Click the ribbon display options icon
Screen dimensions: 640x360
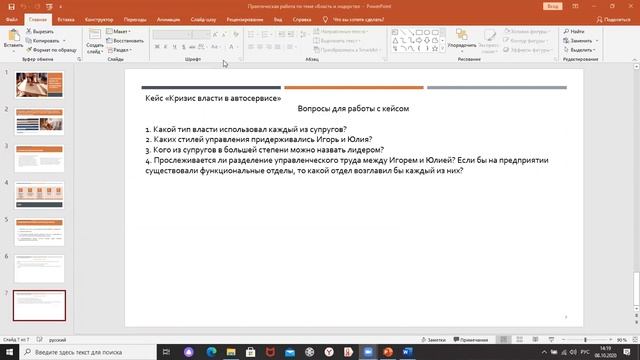pyautogui.click(x=575, y=7)
